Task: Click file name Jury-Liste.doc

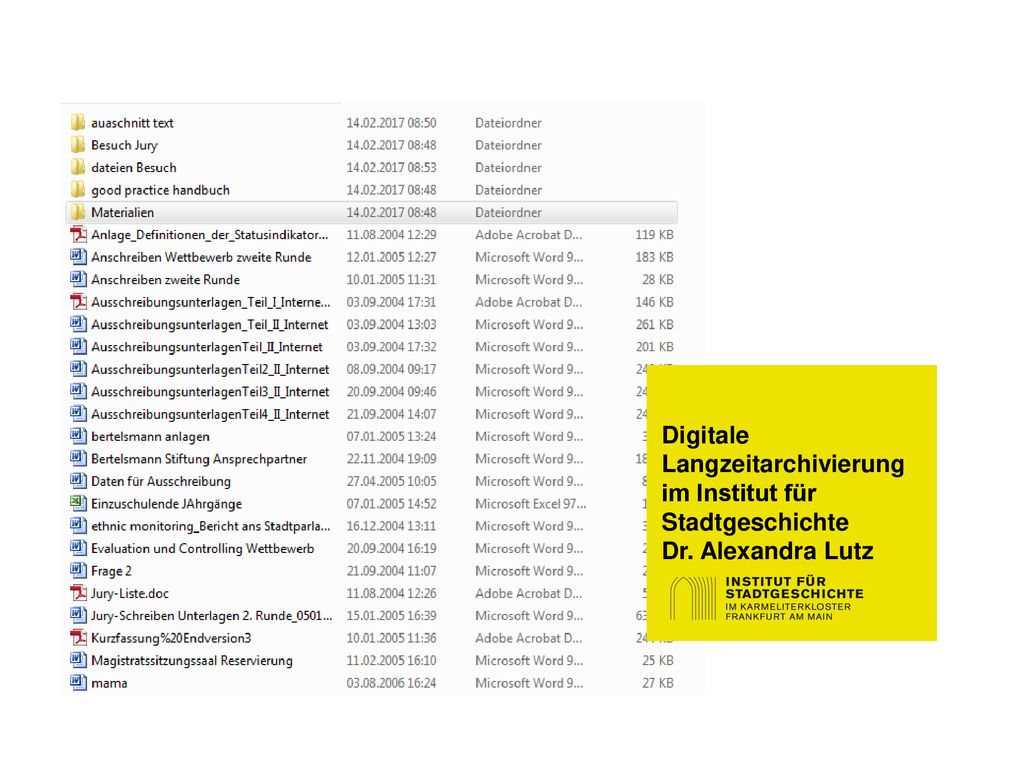Action: [130, 594]
